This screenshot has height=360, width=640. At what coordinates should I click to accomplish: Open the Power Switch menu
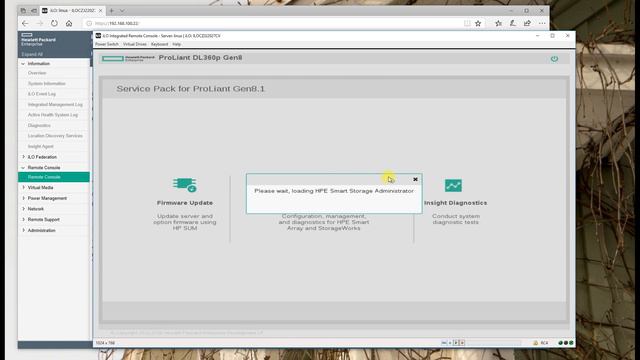tap(107, 44)
